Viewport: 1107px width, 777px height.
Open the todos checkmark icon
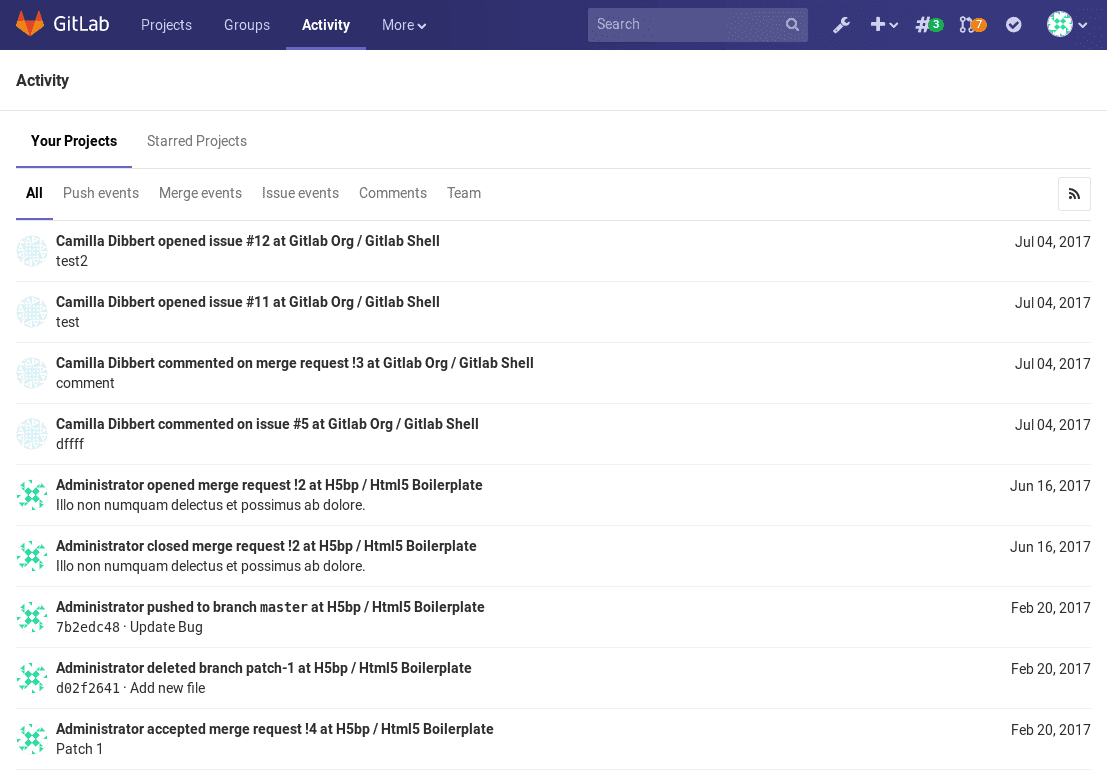(x=1013, y=25)
